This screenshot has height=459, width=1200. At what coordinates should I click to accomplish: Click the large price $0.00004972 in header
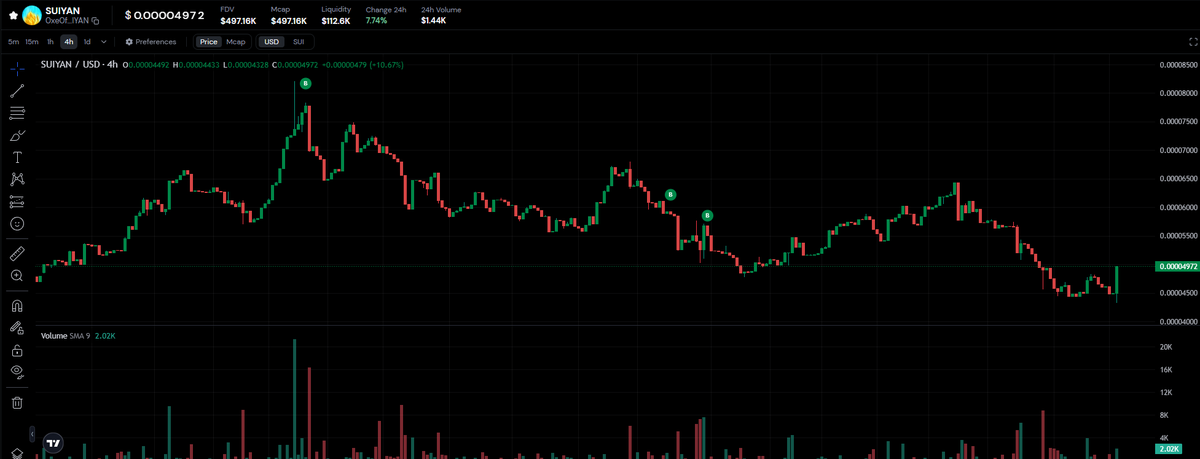(165, 15)
